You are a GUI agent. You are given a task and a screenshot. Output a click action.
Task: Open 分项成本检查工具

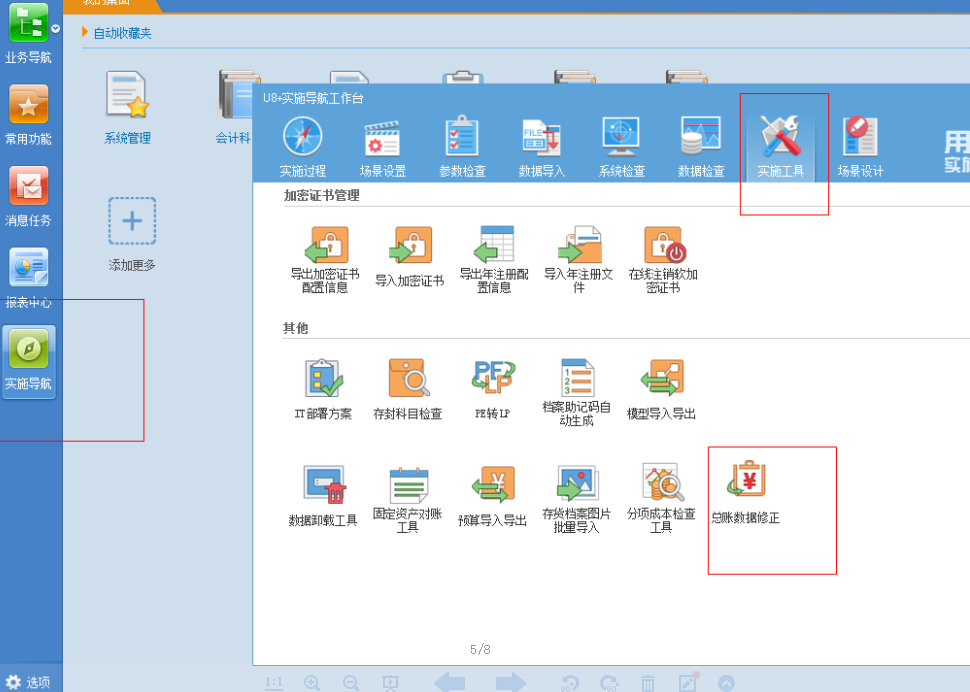661,486
